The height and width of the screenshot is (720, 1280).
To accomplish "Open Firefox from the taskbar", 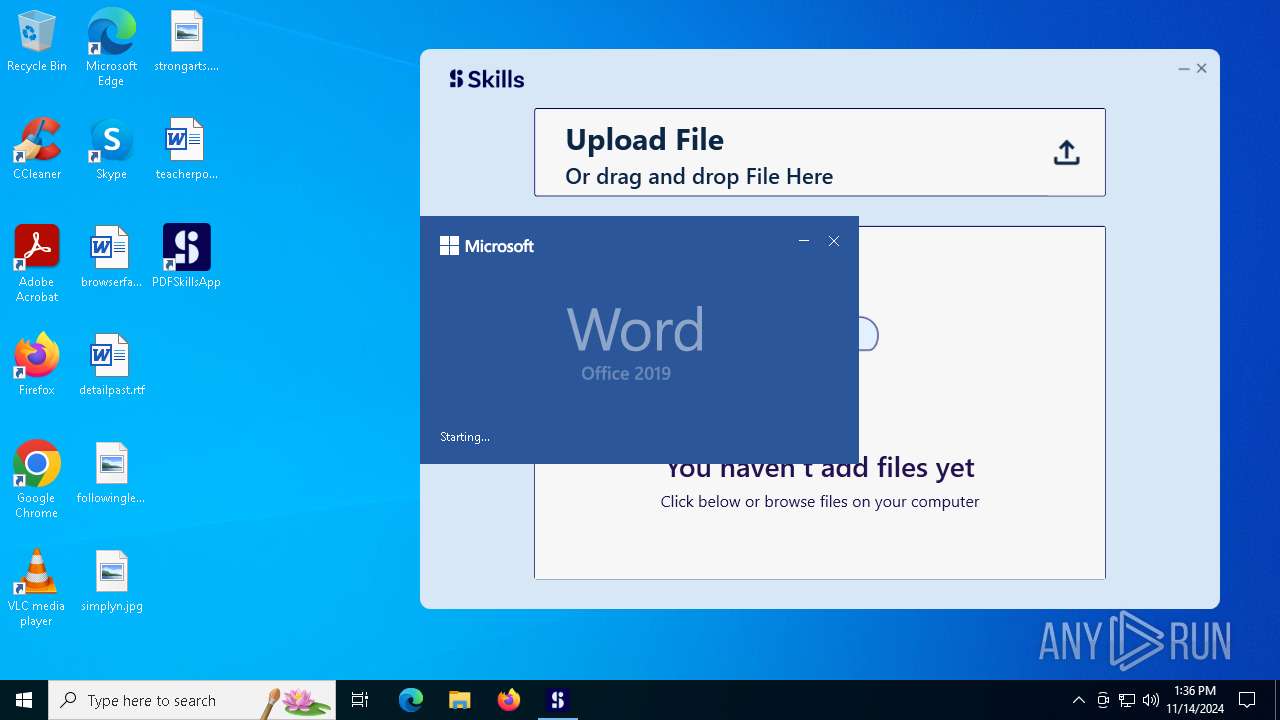I will (509, 700).
